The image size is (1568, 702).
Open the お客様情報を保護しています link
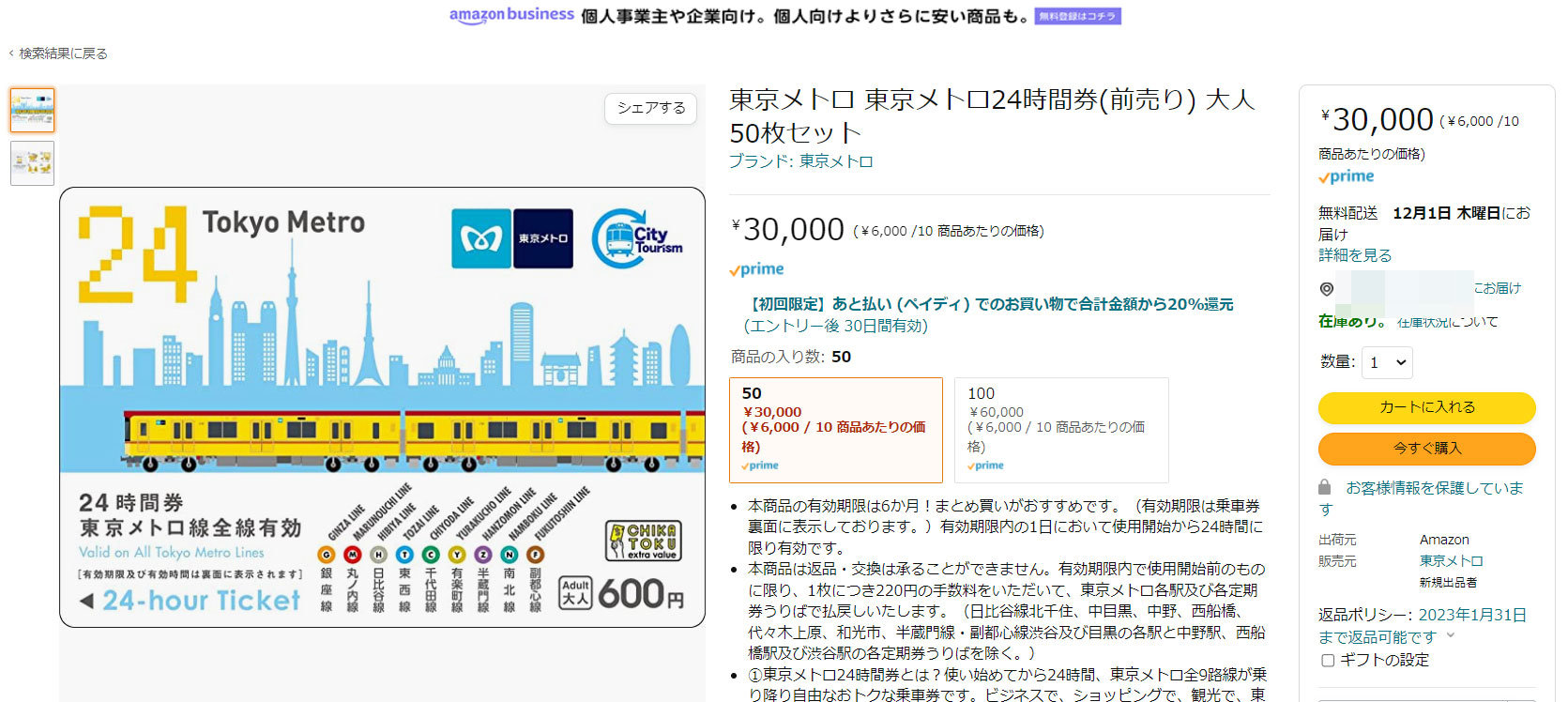1421,498
